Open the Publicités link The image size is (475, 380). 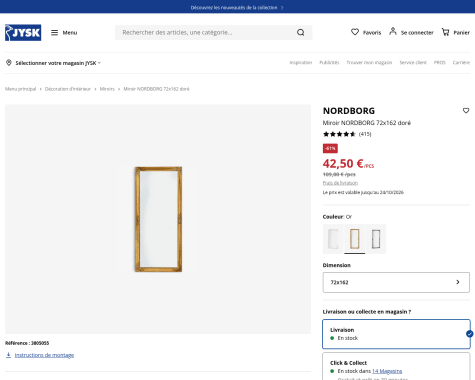point(329,62)
